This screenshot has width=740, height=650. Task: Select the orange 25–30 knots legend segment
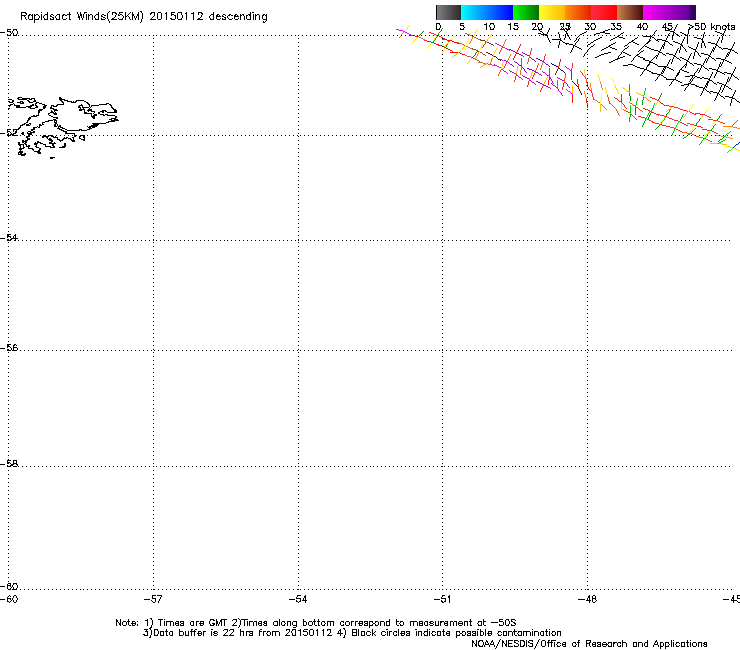point(578,12)
